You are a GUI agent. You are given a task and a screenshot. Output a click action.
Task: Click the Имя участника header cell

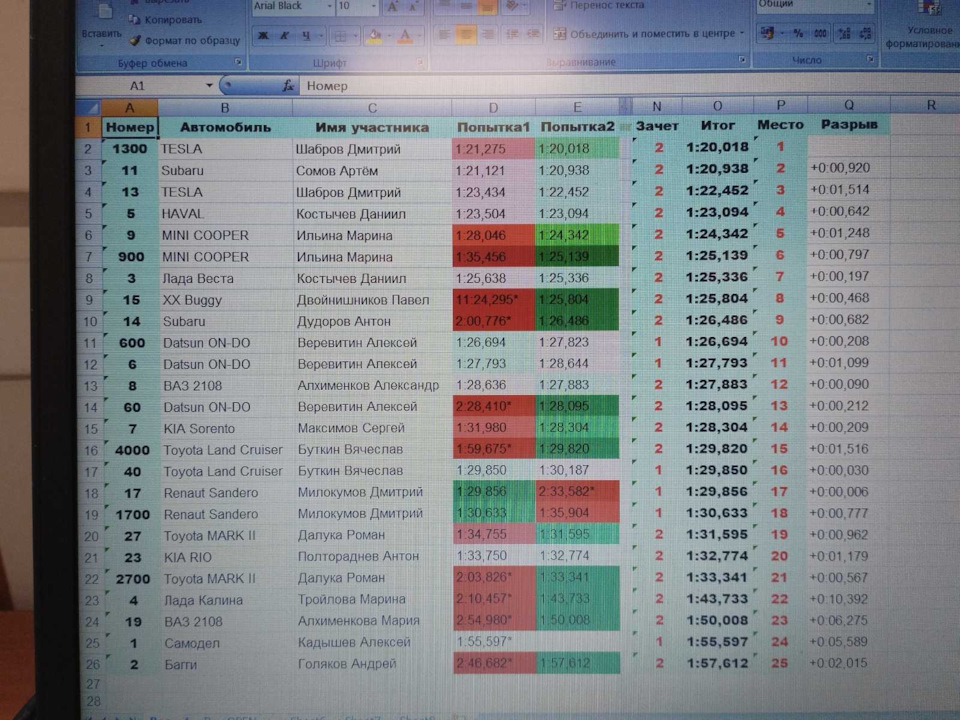pos(372,127)
